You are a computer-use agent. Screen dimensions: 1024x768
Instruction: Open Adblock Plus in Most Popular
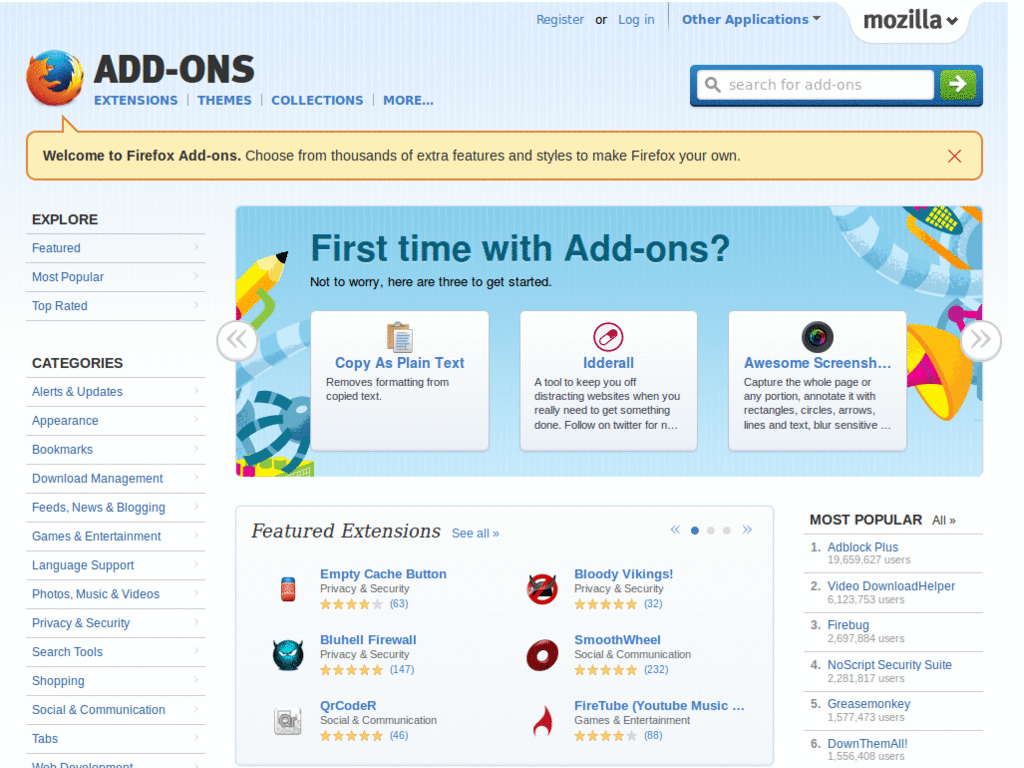click(862, 547)
